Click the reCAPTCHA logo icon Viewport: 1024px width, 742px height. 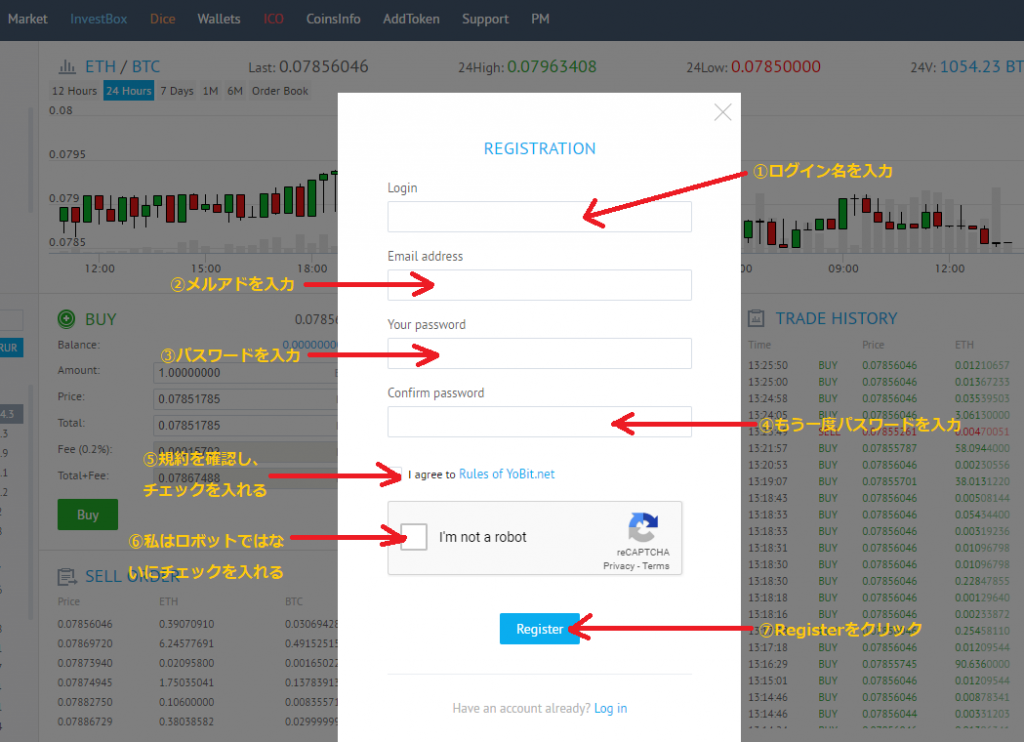(x=643, y=527)
